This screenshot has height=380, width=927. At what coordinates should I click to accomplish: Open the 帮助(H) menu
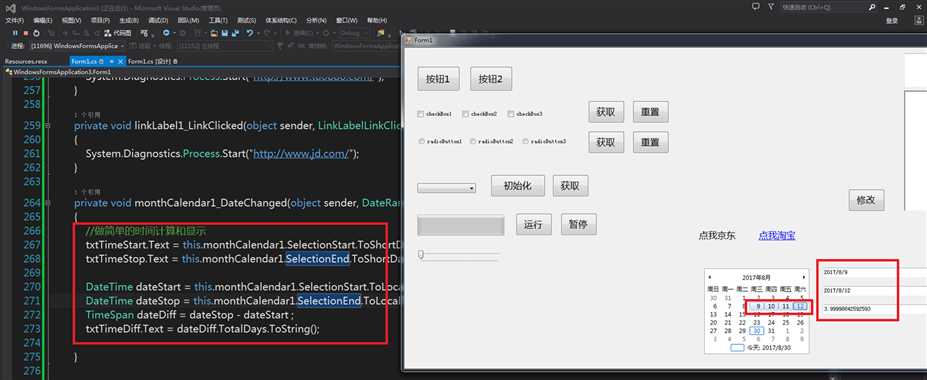(377, 20)
